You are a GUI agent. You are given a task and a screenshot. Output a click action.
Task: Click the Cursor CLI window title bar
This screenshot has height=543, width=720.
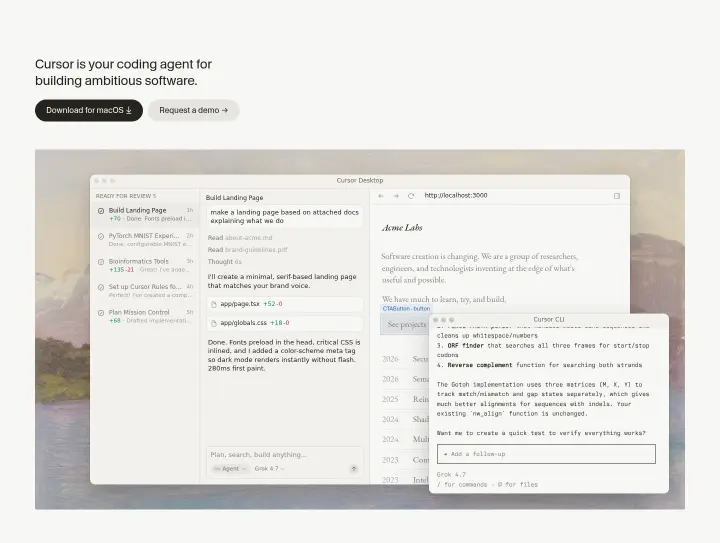pyautogui.click(x=549, y=319)
